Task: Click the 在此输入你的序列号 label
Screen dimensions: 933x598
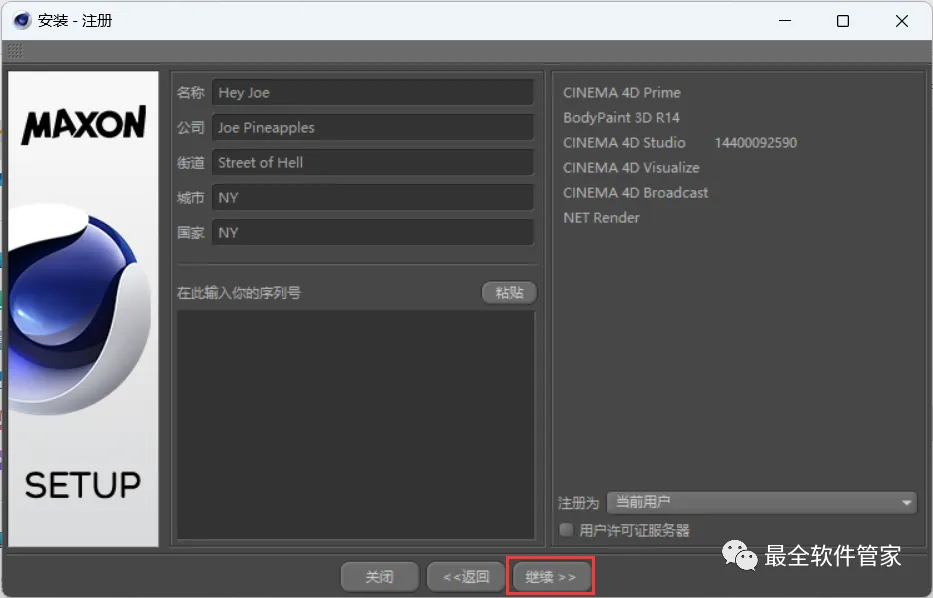Action: (239, 293)
